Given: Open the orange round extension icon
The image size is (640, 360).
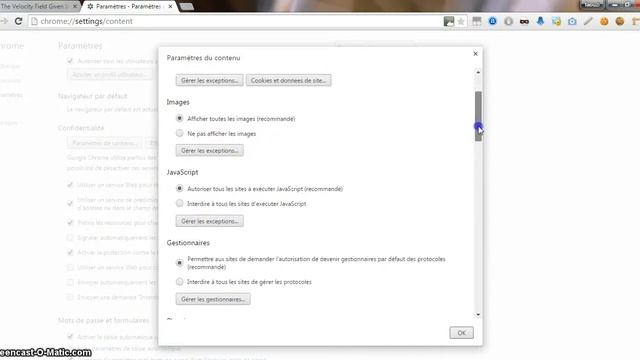Looking at the screenshot, I should click(x=604, y=21).
